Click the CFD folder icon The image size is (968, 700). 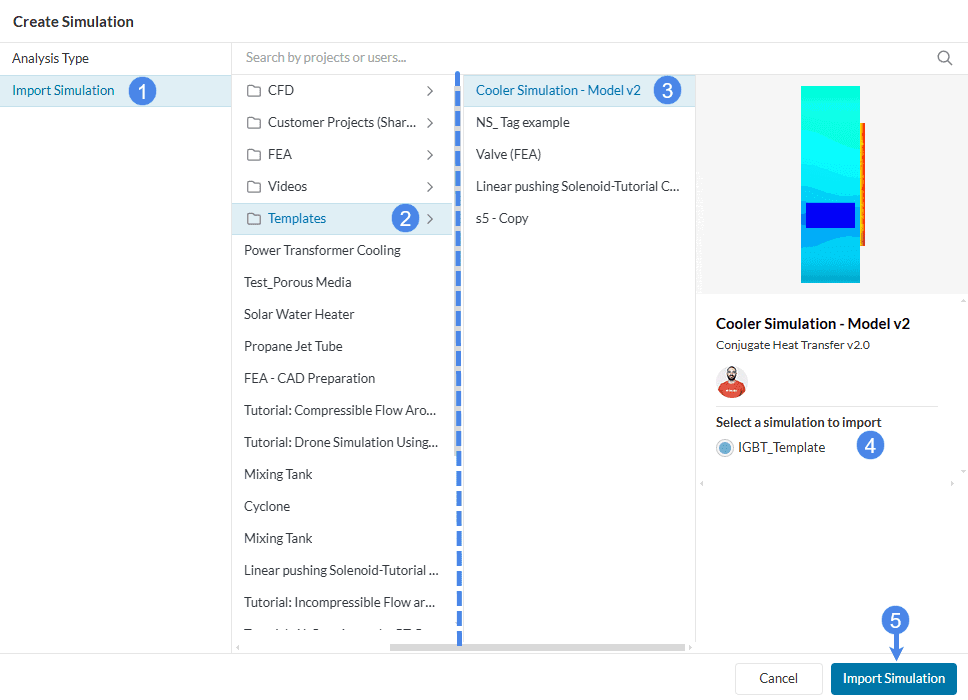point(254,91)
